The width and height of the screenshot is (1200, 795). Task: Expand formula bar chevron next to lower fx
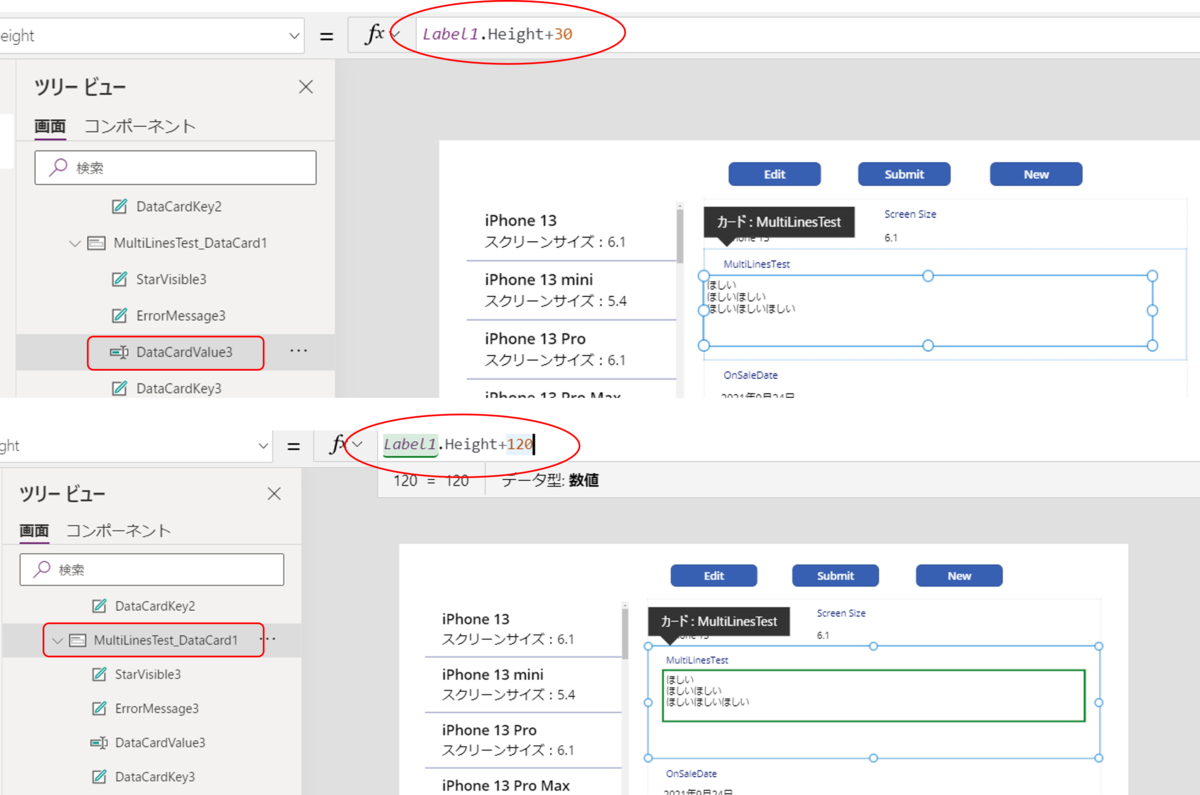click(358, 445)
